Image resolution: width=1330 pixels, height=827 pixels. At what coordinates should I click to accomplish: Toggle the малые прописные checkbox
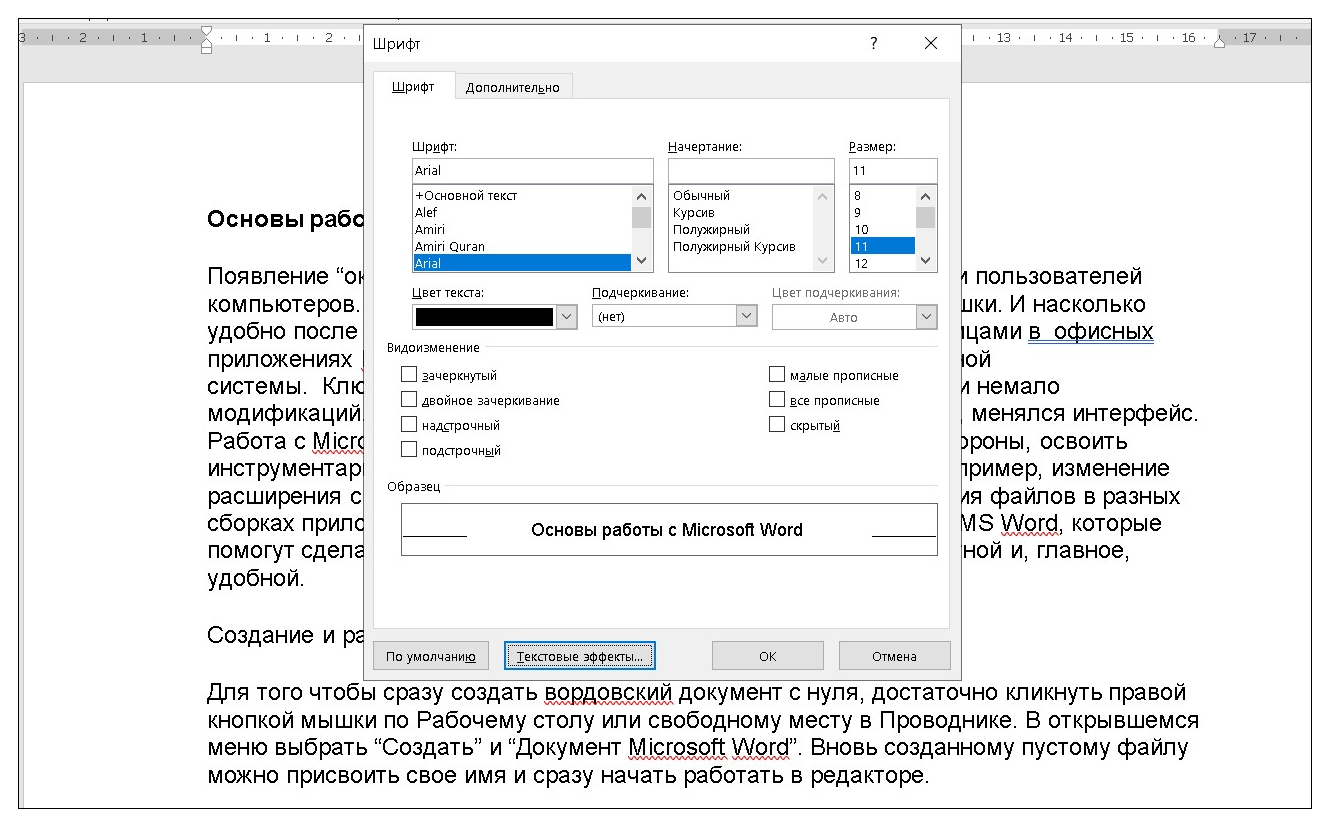(x=777, y=375)
